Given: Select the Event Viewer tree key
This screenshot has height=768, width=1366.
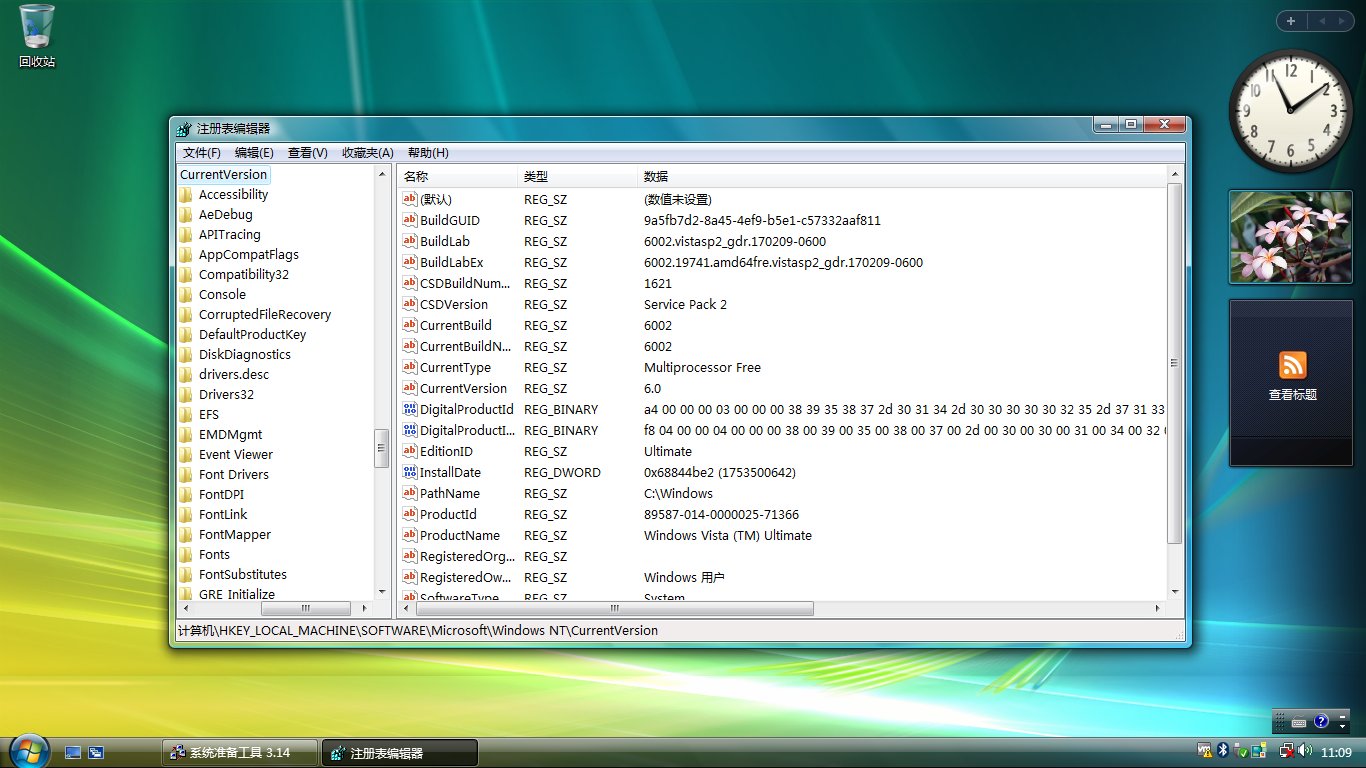Looking at the screenshot, I should tap(236, 455).
